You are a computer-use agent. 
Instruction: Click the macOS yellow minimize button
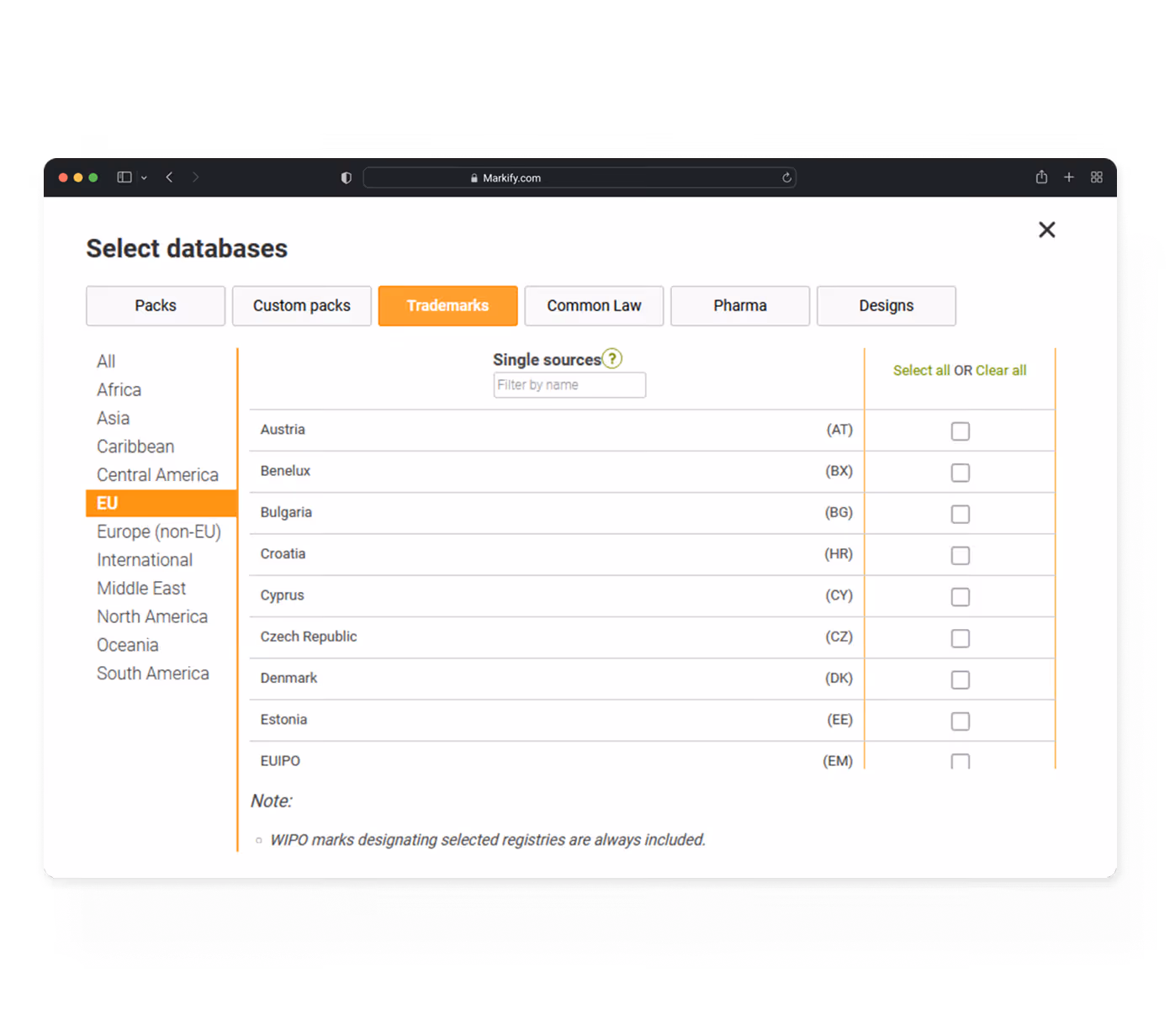pos(78,177)
